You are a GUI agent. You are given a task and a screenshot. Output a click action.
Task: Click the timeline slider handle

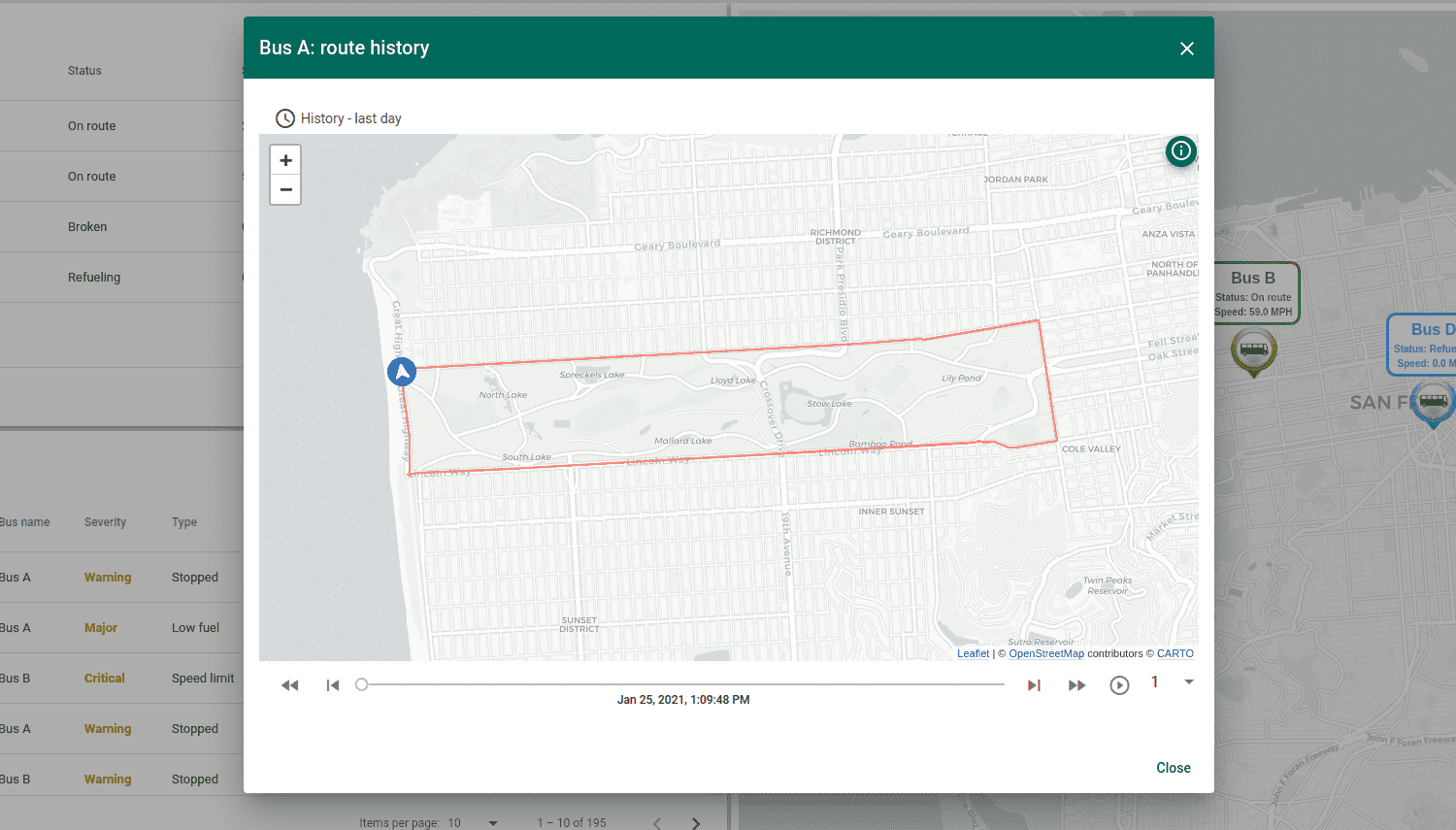(x=361, y=684)
